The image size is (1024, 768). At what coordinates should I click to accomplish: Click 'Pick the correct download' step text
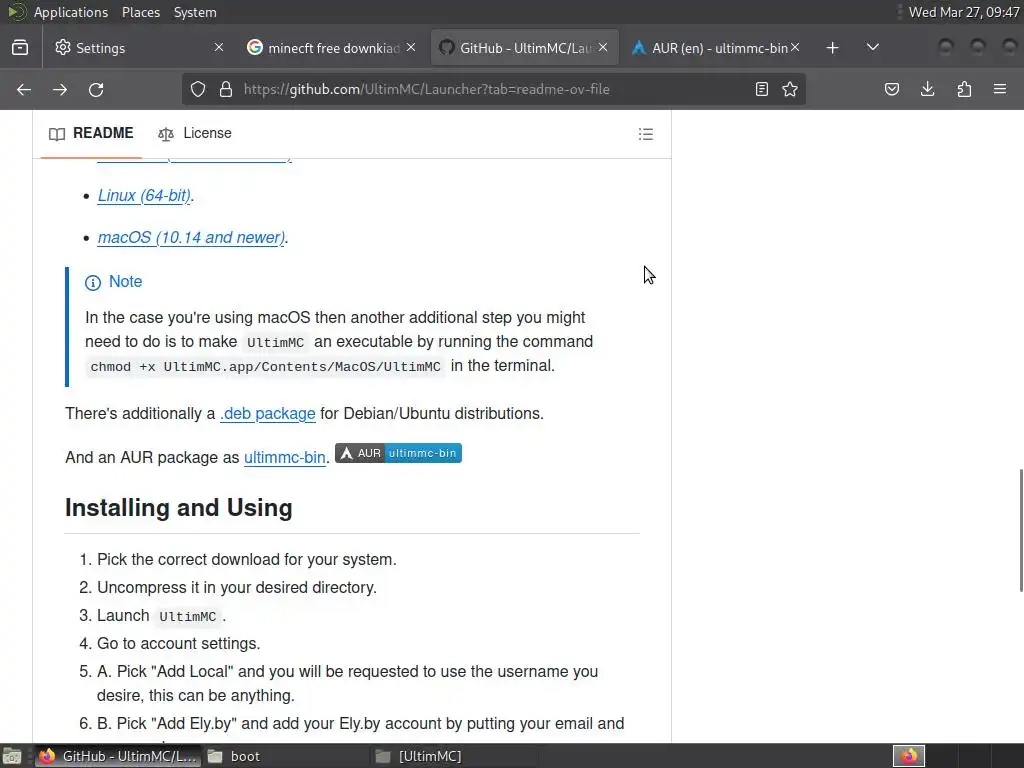click(x=247, y=560)
